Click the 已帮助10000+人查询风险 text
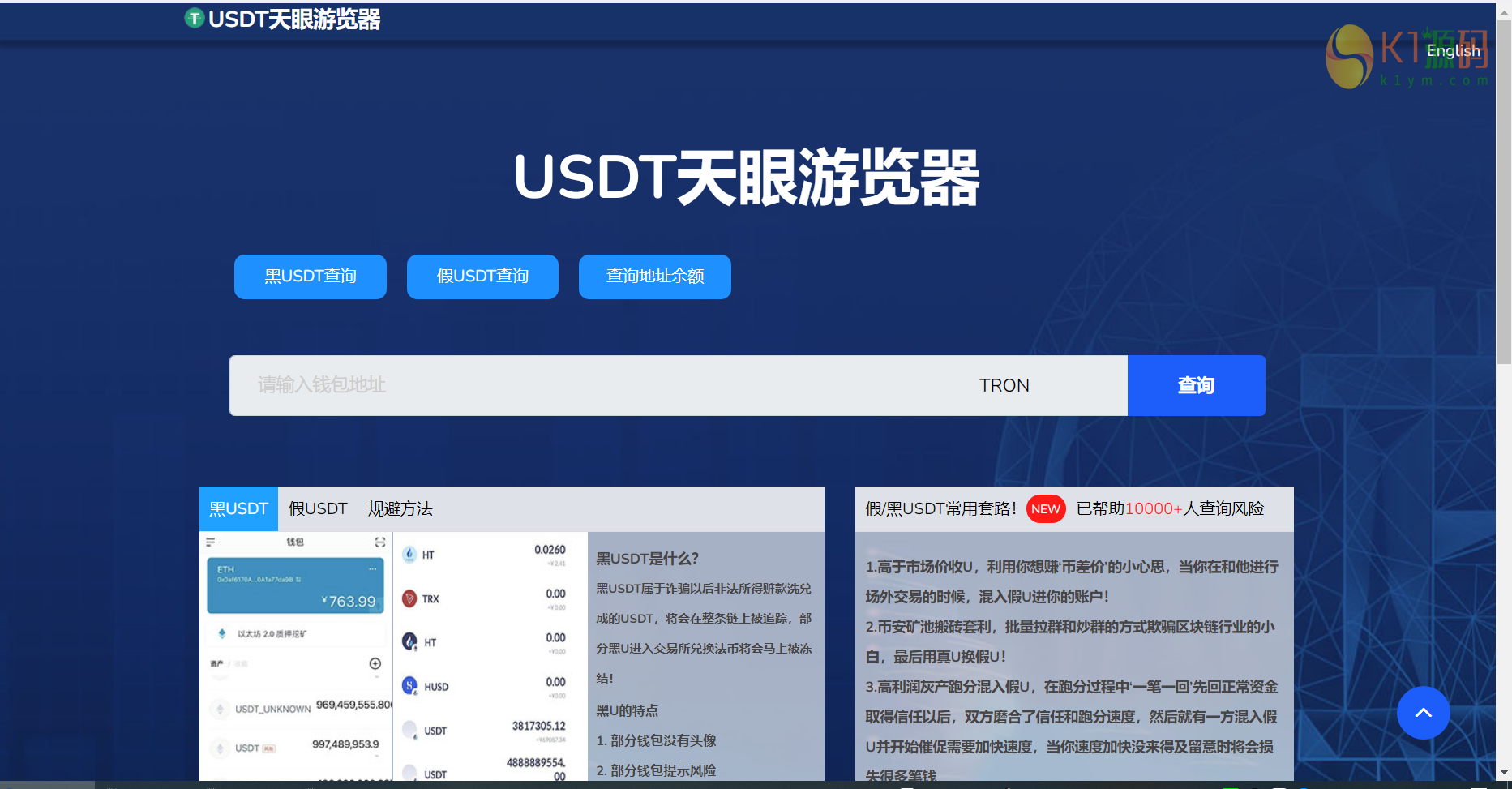Screen dimensions: 1512x789 (x=1171, y=508)
